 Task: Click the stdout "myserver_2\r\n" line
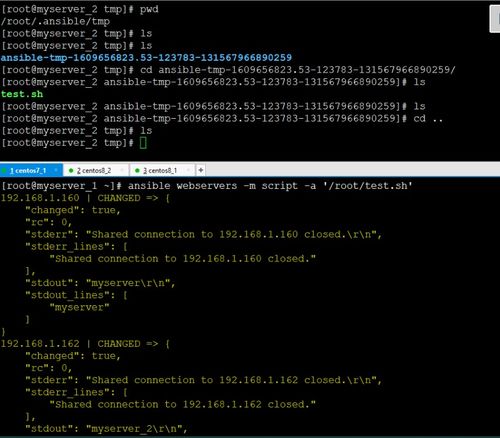click(x=106, y=429)
